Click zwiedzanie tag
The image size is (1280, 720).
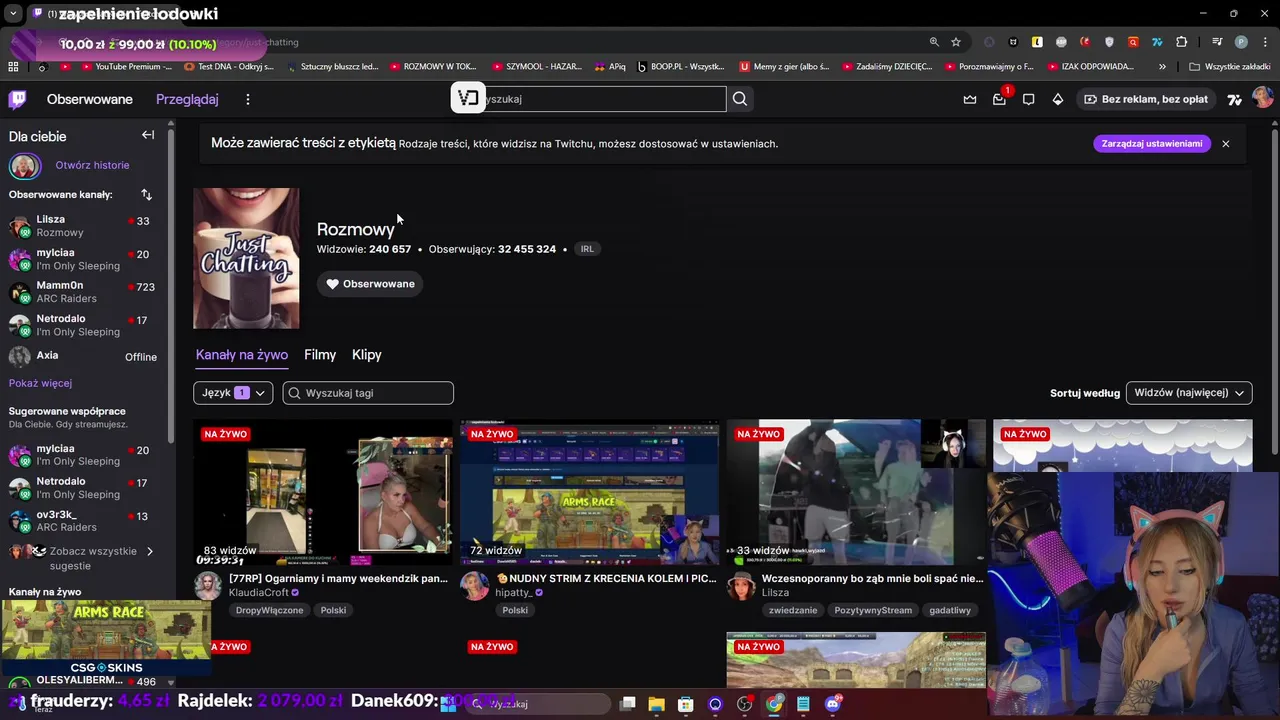pyautogui.click(x=793, y=610)
